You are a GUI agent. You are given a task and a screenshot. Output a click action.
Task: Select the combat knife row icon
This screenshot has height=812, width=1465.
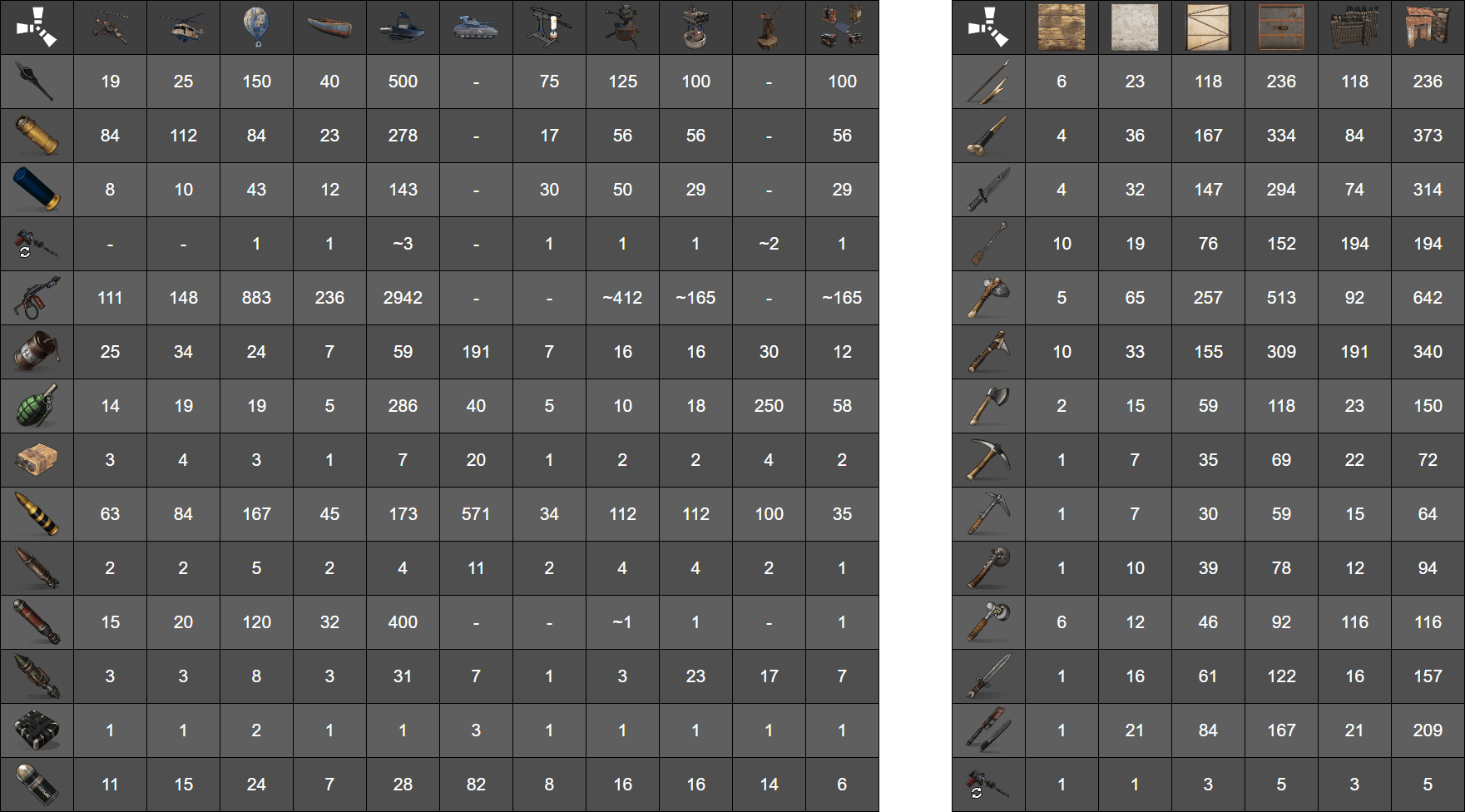(x=988, y=190)
